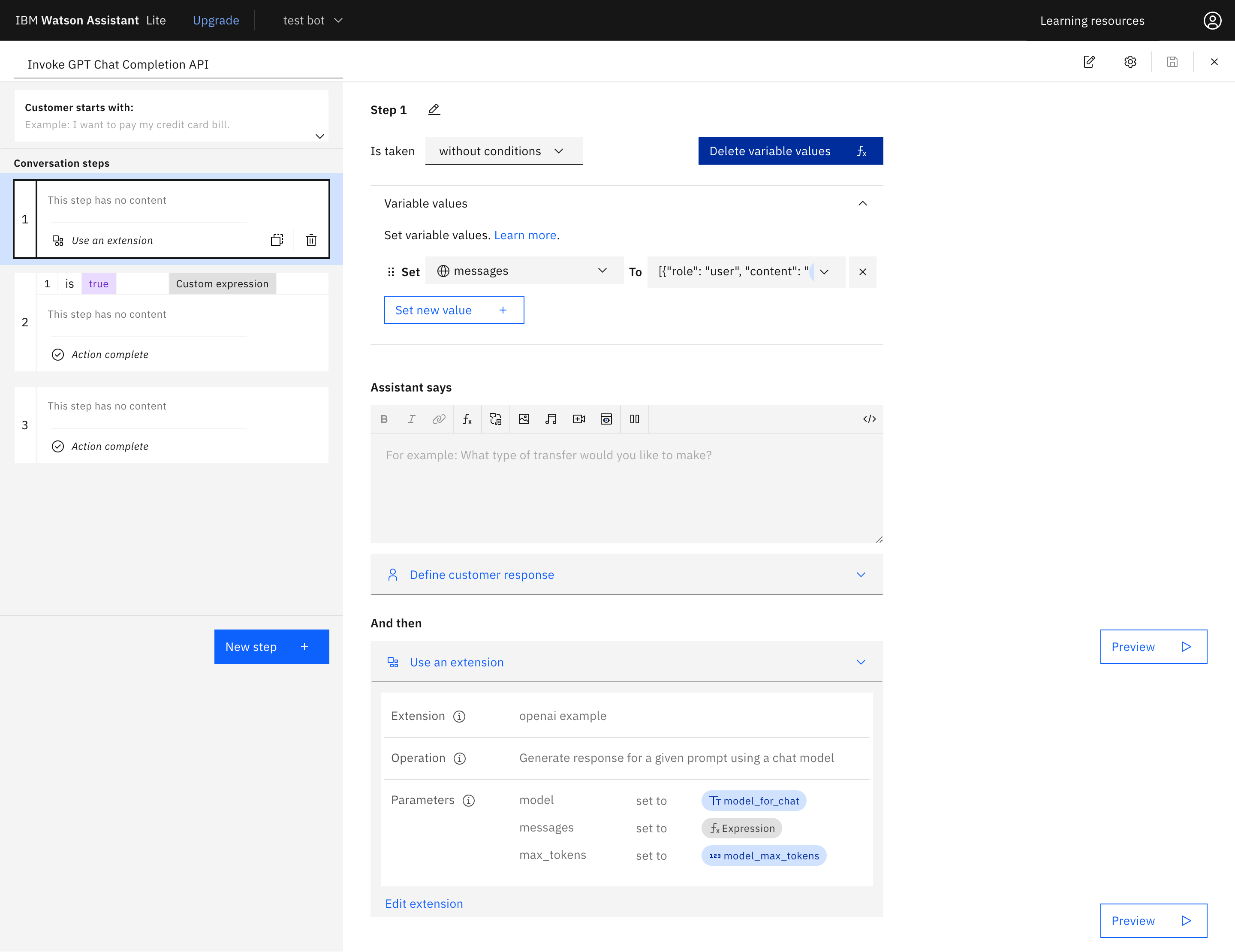This screenshot has height=952, width=1235.
Task: Click the pencil icon next to Step 1
Action: click(x=434, y=110)
